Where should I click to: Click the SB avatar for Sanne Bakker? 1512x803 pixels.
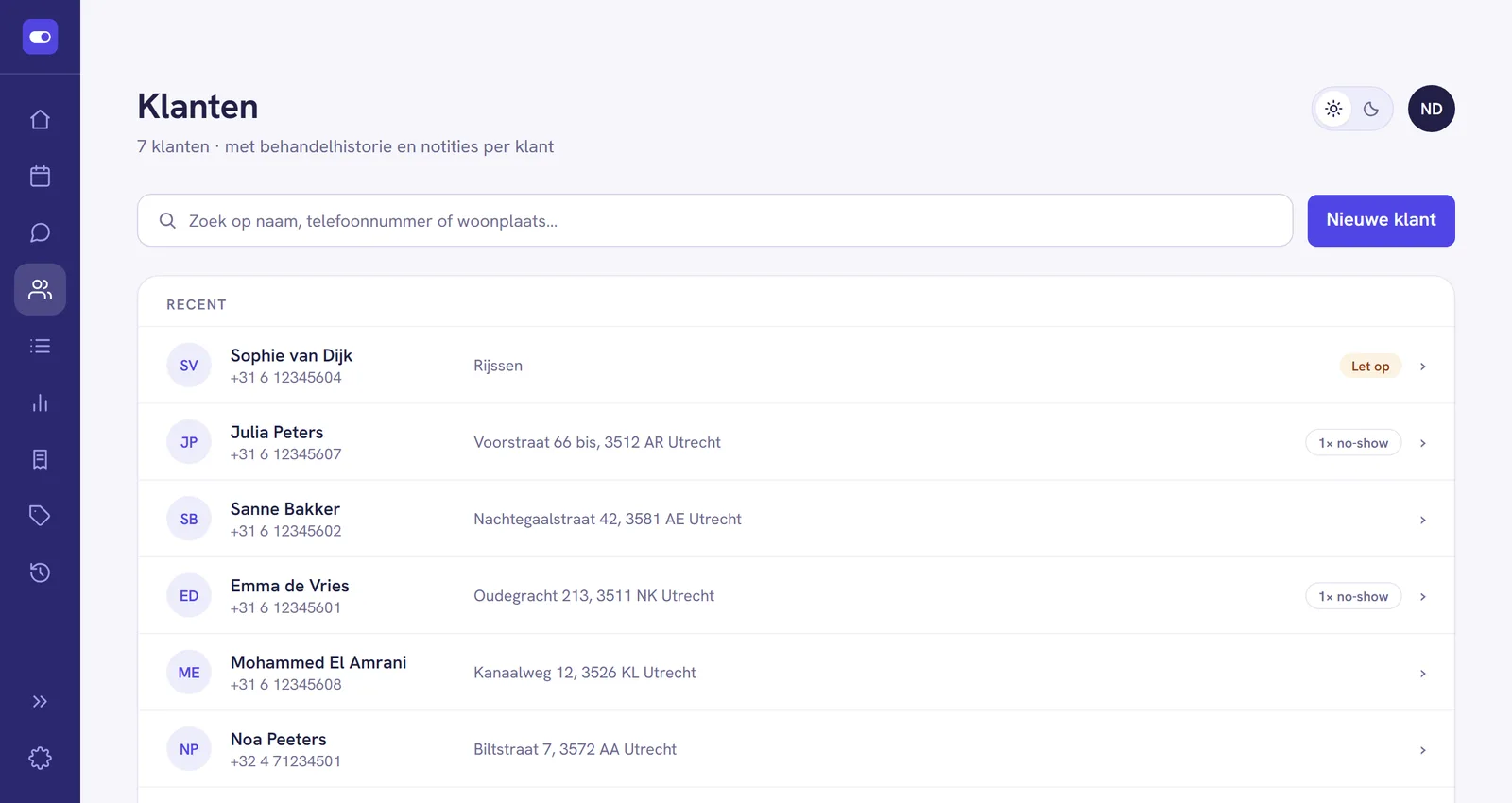(x=189, y=519)
